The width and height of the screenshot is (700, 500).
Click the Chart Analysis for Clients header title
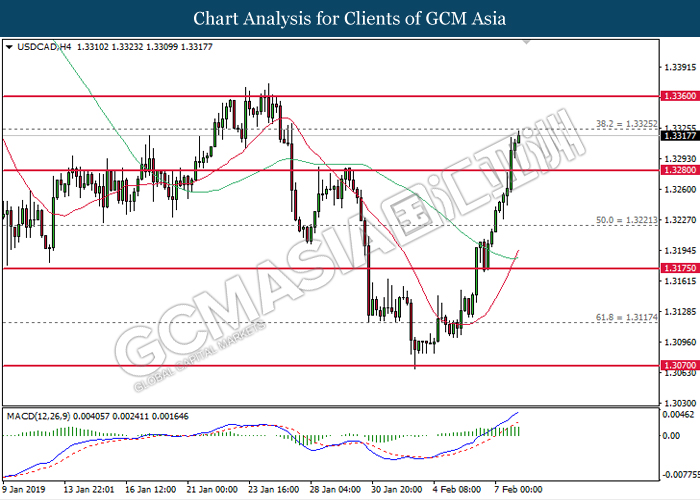pyautogui.click(x=350, y=18)
